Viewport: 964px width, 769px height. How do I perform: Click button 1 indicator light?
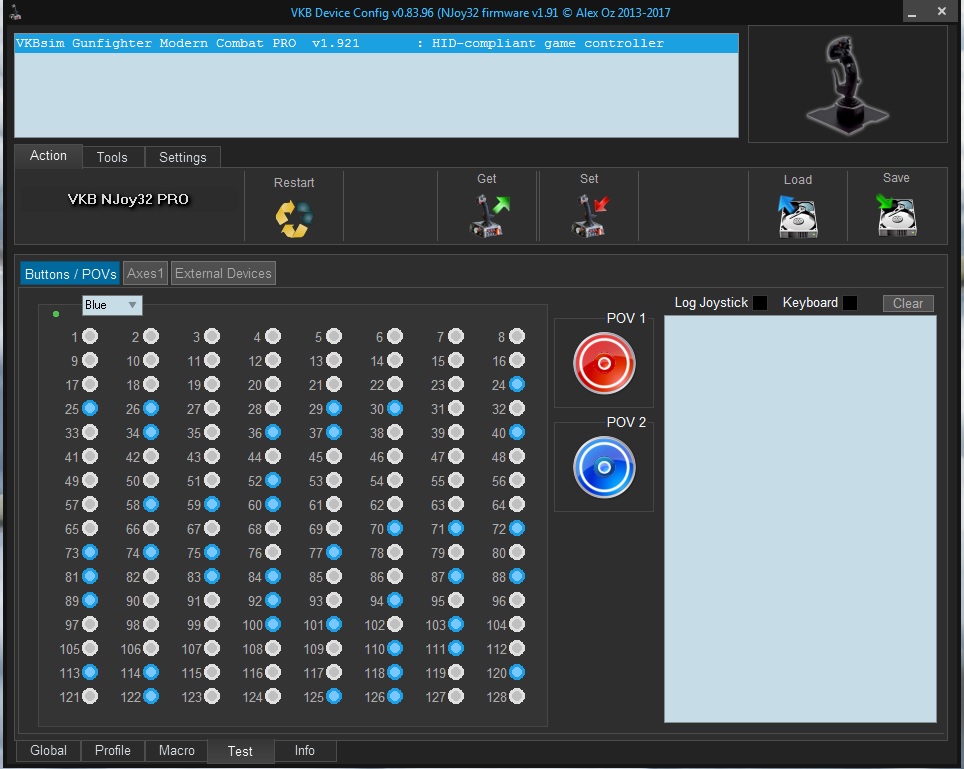click(90, 337)
